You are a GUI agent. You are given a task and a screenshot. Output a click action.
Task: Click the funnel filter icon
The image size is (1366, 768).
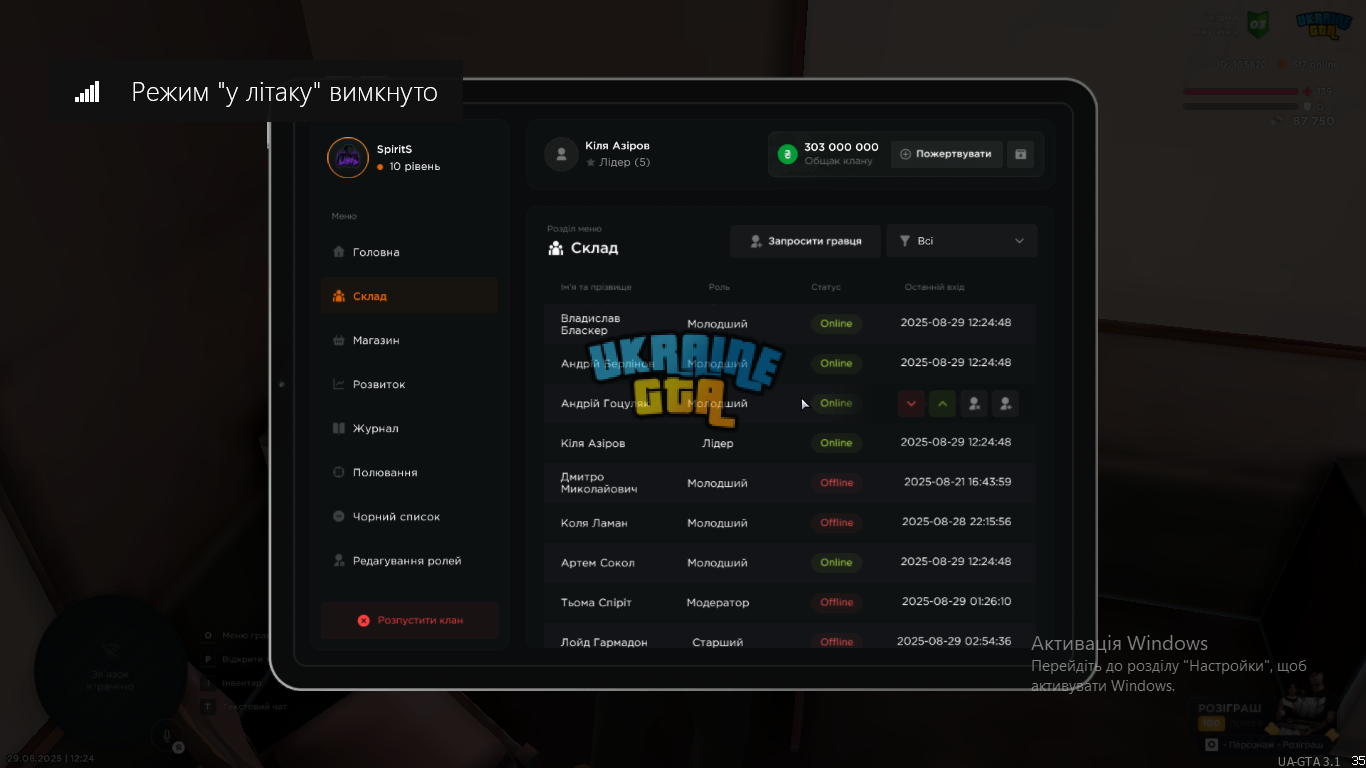tap(904, 241)
